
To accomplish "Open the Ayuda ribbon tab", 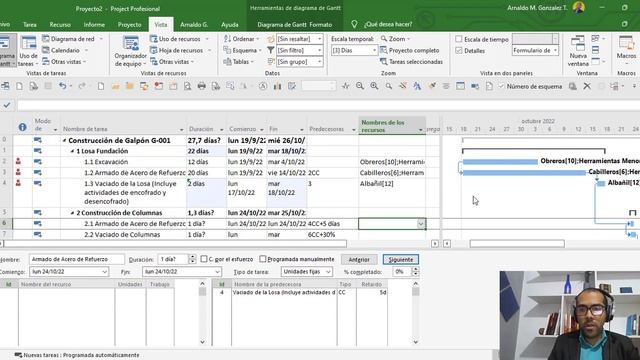I will pyautogui.click(x=229, y=24).
